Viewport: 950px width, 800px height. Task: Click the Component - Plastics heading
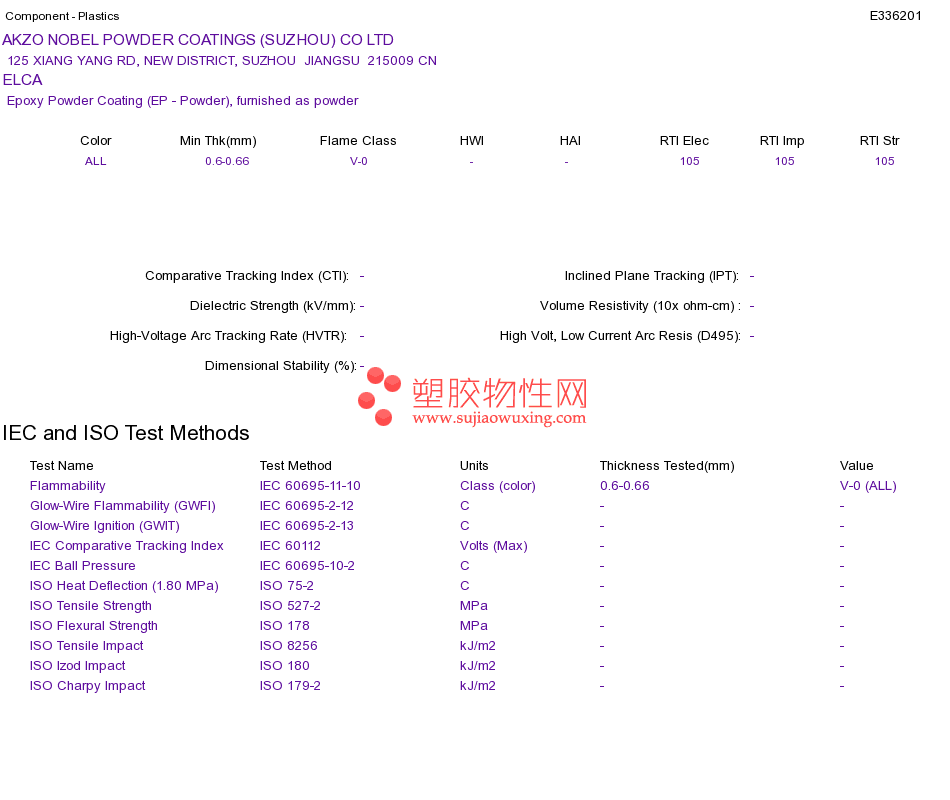click(62, 16)
